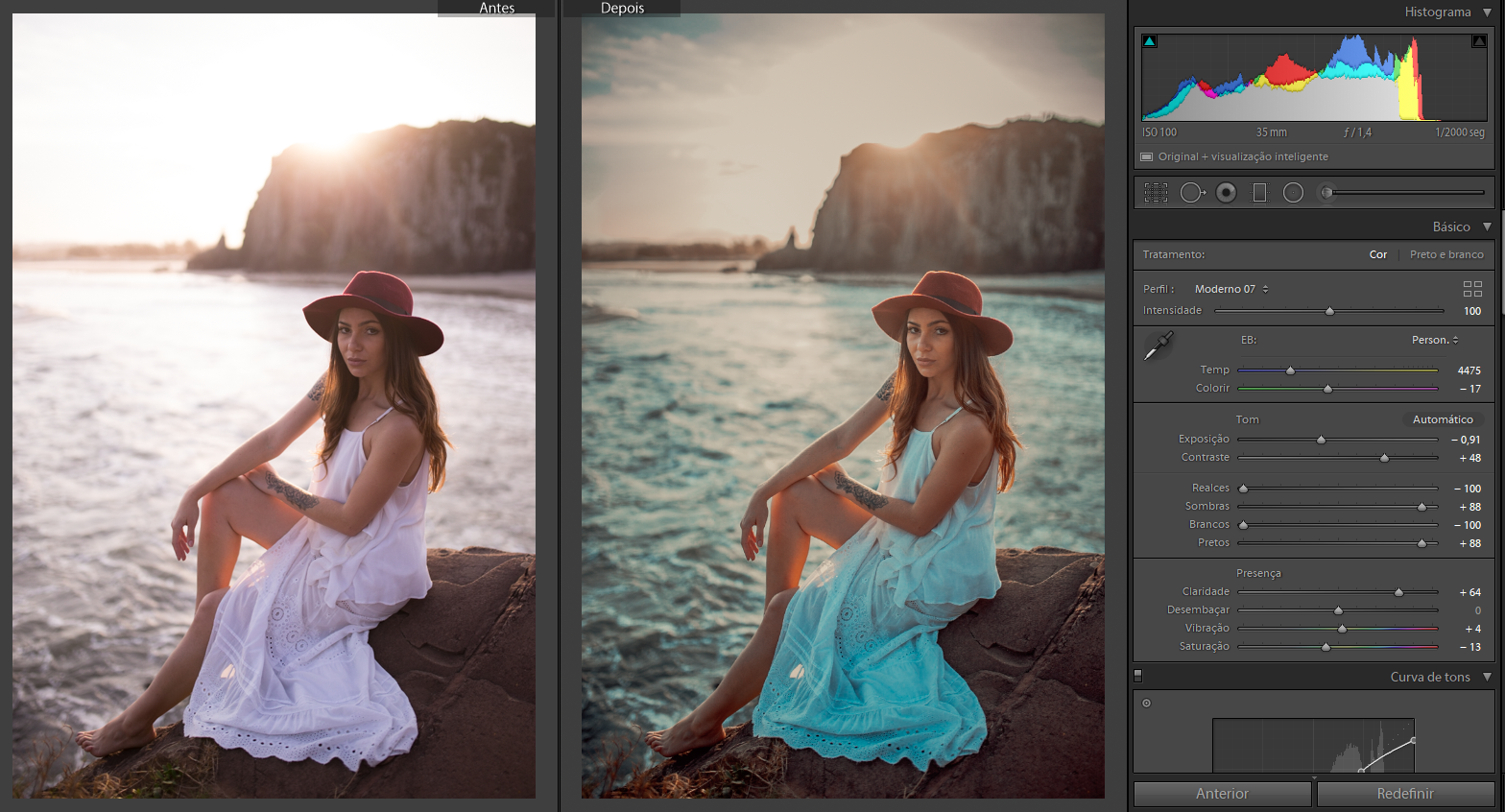Image resolution: width=1505 pixels, height=812 pixels.
Task: Select the Crop Overlay tool
Action: (1156, 193)
